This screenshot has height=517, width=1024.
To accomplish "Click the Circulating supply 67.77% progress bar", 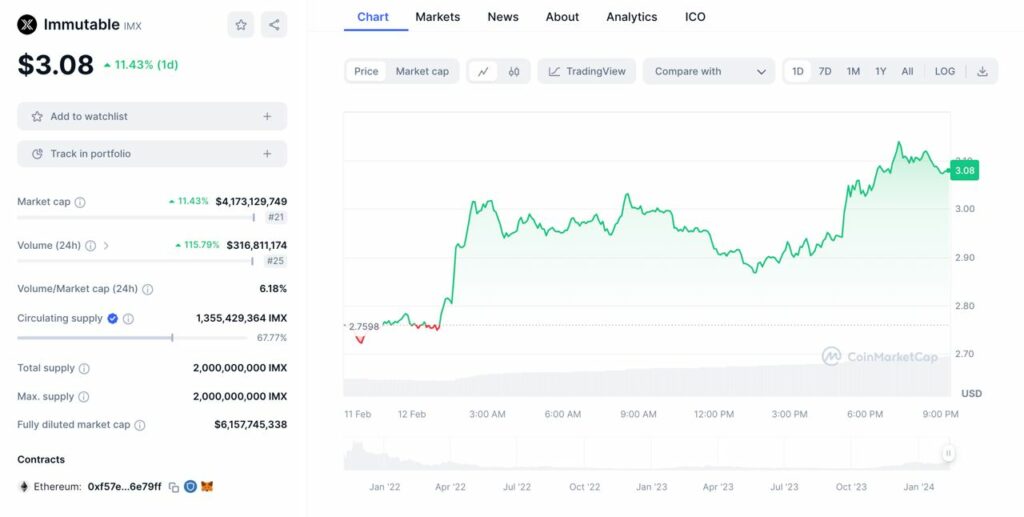I will tap(133, 337).
